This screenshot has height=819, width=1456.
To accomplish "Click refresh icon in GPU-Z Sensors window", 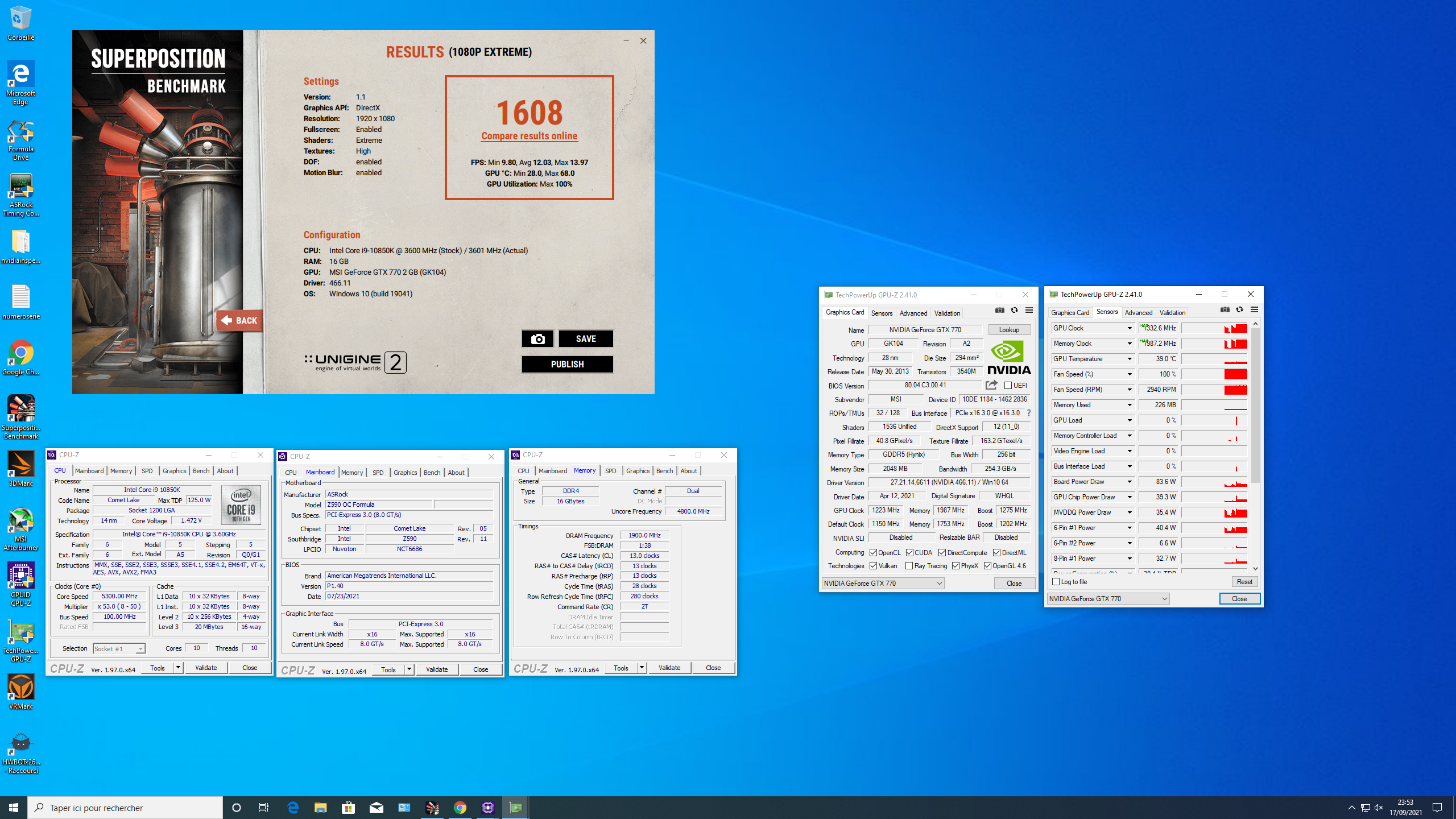I will (1239, 310).
